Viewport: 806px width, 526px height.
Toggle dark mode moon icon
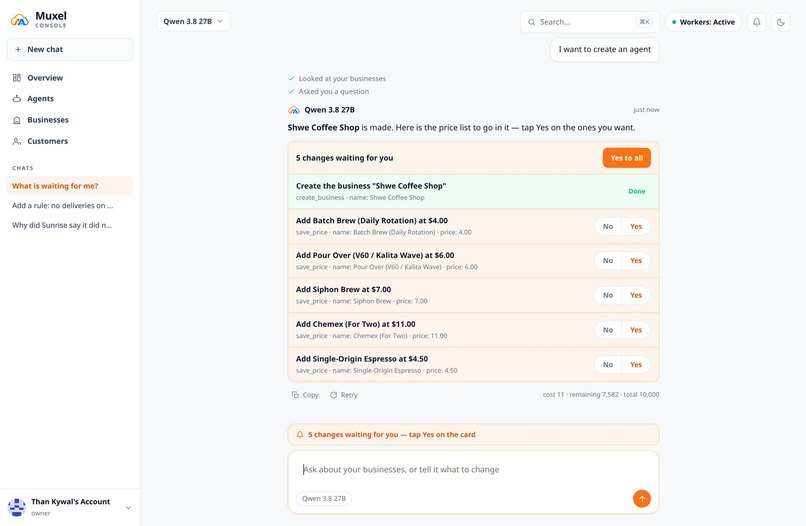pyautogui.click(x=780, y=22)
